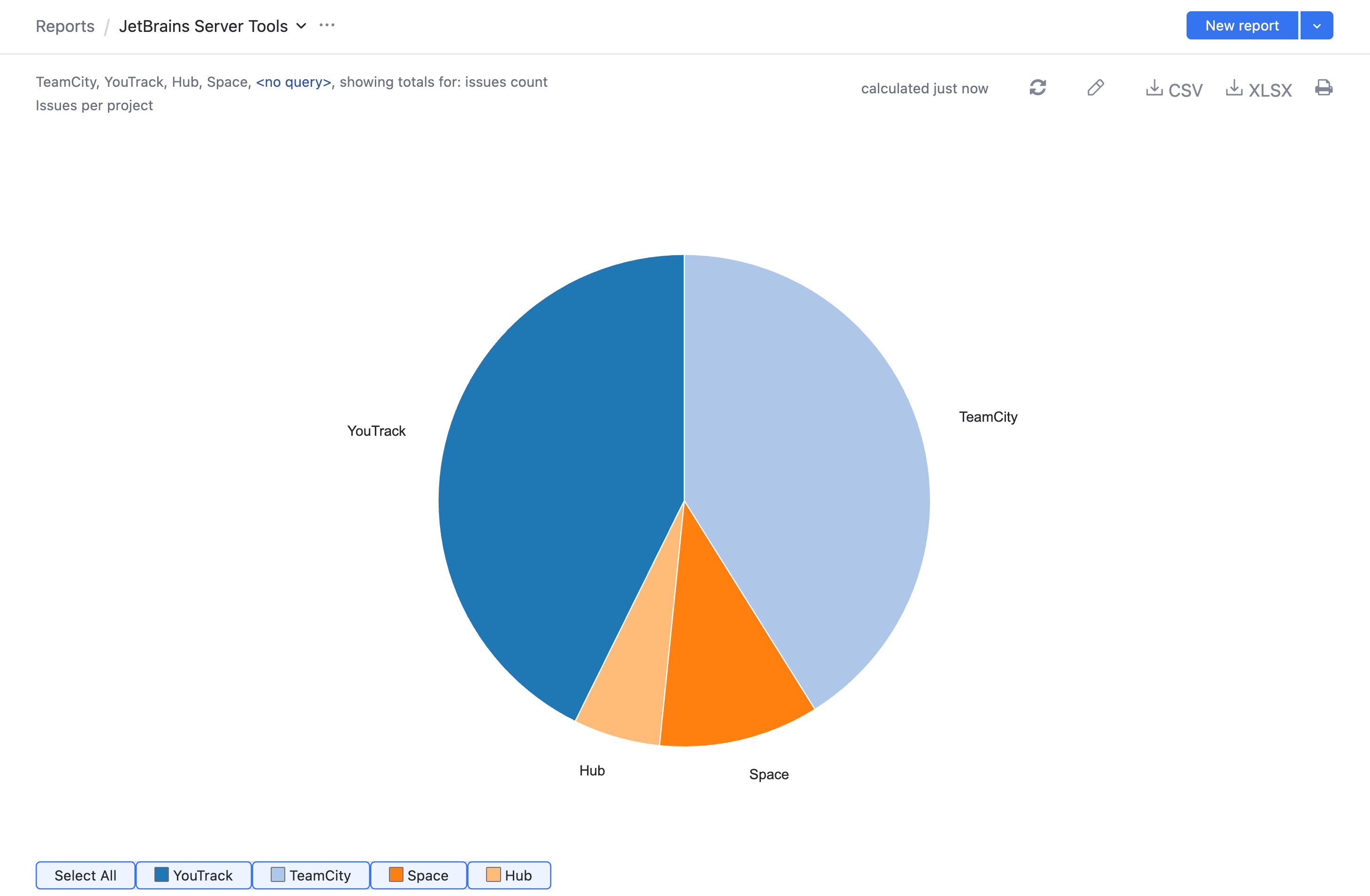Select the YouTrack slice of the pie chart
Screen dimensions: 1370x896
(x=547, y=460)
